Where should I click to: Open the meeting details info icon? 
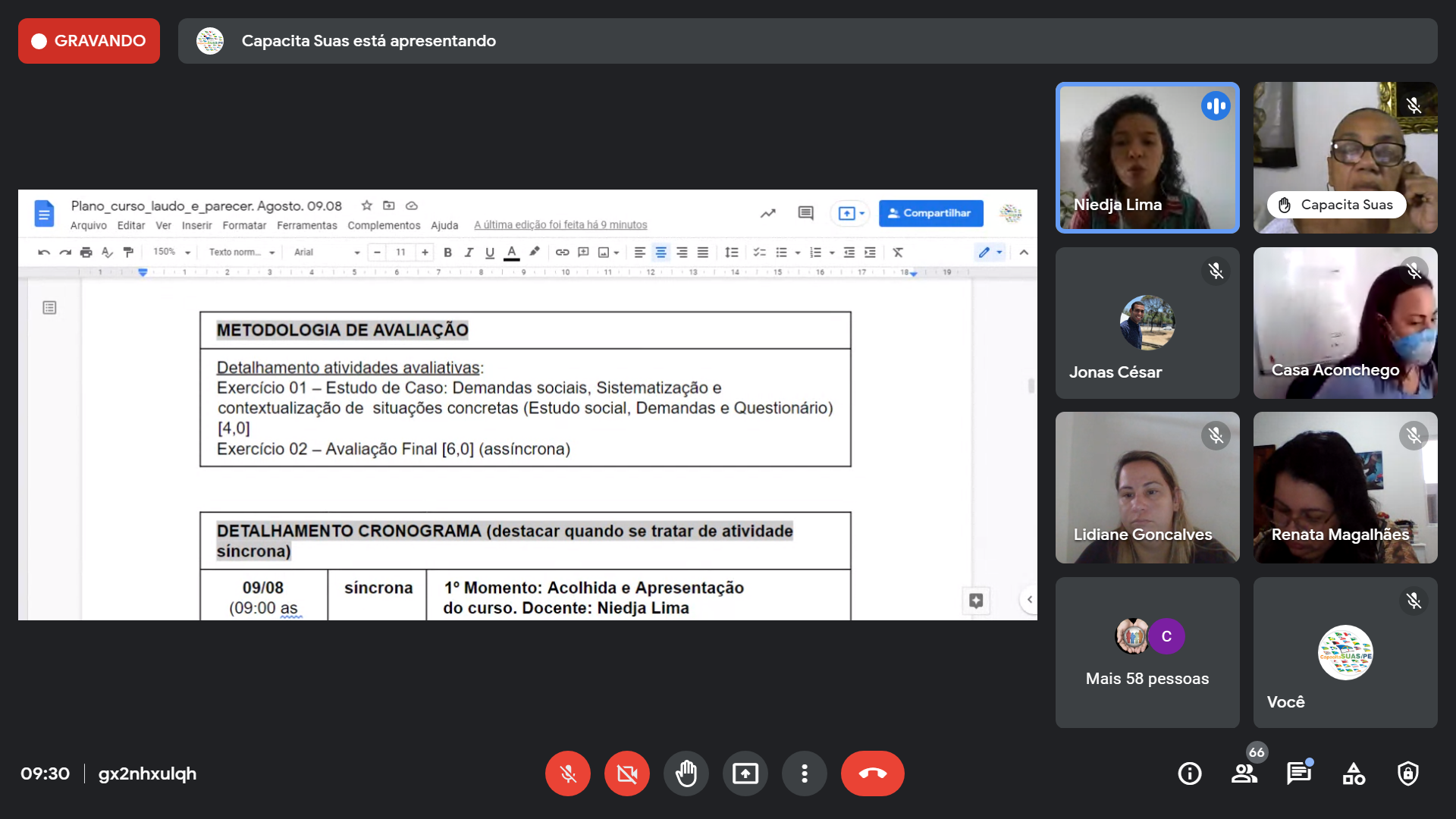pos(1189,773)
